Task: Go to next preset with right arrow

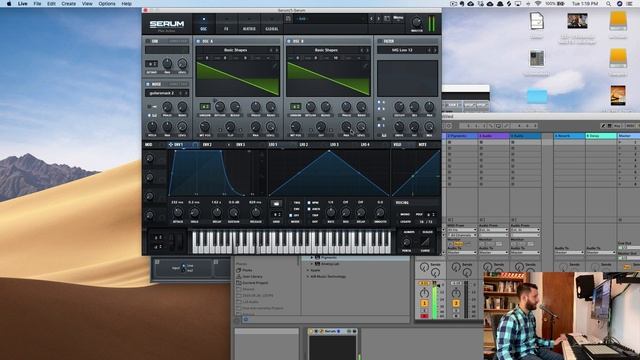Action: [x=378, y=18]
